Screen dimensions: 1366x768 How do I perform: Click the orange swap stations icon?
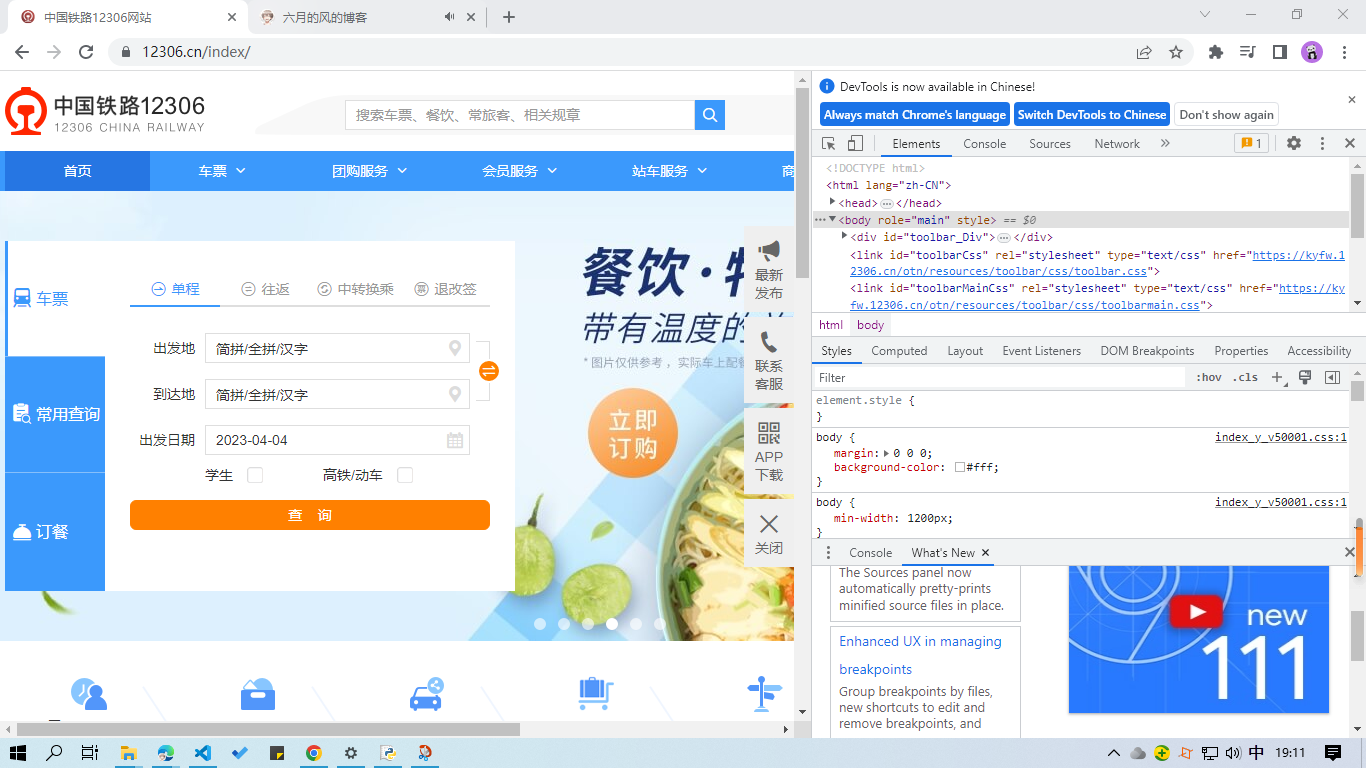tap(489, 371)
